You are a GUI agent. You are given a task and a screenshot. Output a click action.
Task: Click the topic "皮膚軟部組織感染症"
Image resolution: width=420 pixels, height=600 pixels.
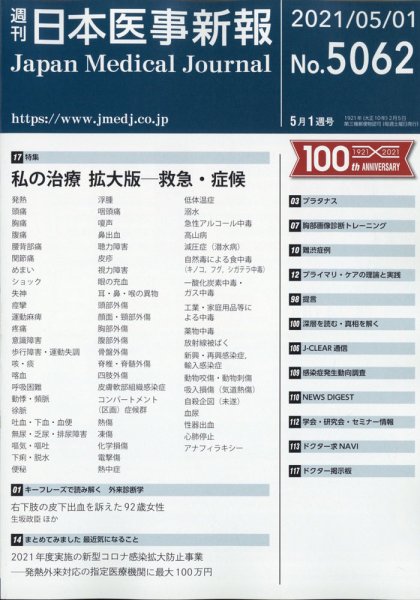pos(132,387)
